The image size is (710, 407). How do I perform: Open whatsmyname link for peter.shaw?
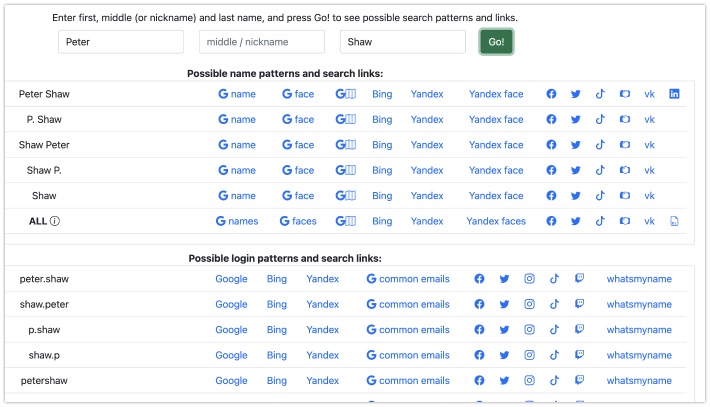tap(639, 279)
